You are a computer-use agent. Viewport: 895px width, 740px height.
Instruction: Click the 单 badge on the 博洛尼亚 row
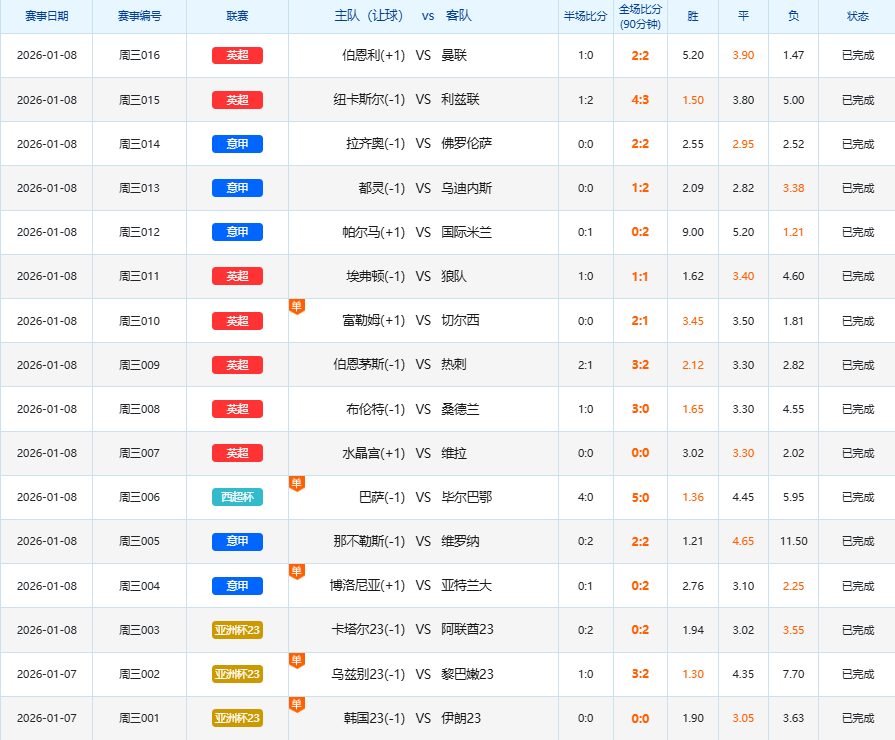click(x=296, y=571)
